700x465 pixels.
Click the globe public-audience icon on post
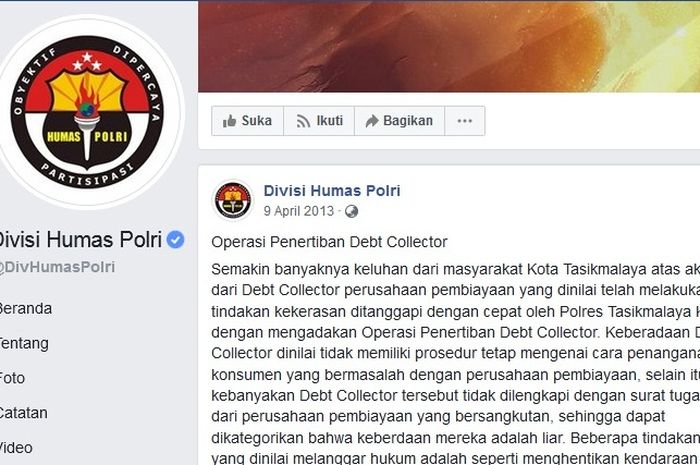click(351, 211)
